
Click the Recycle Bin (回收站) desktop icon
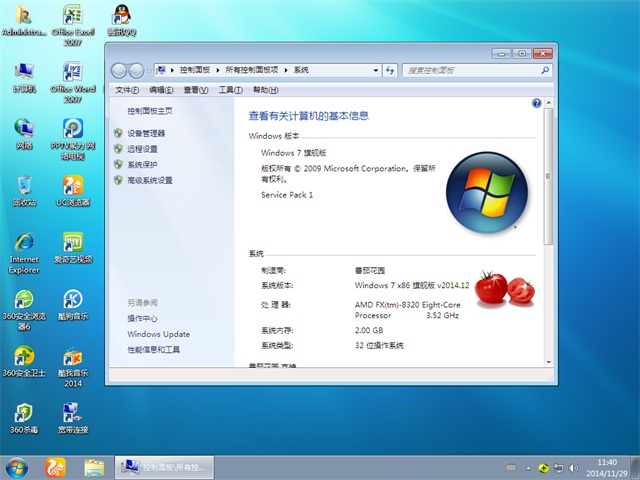(24, 187)
